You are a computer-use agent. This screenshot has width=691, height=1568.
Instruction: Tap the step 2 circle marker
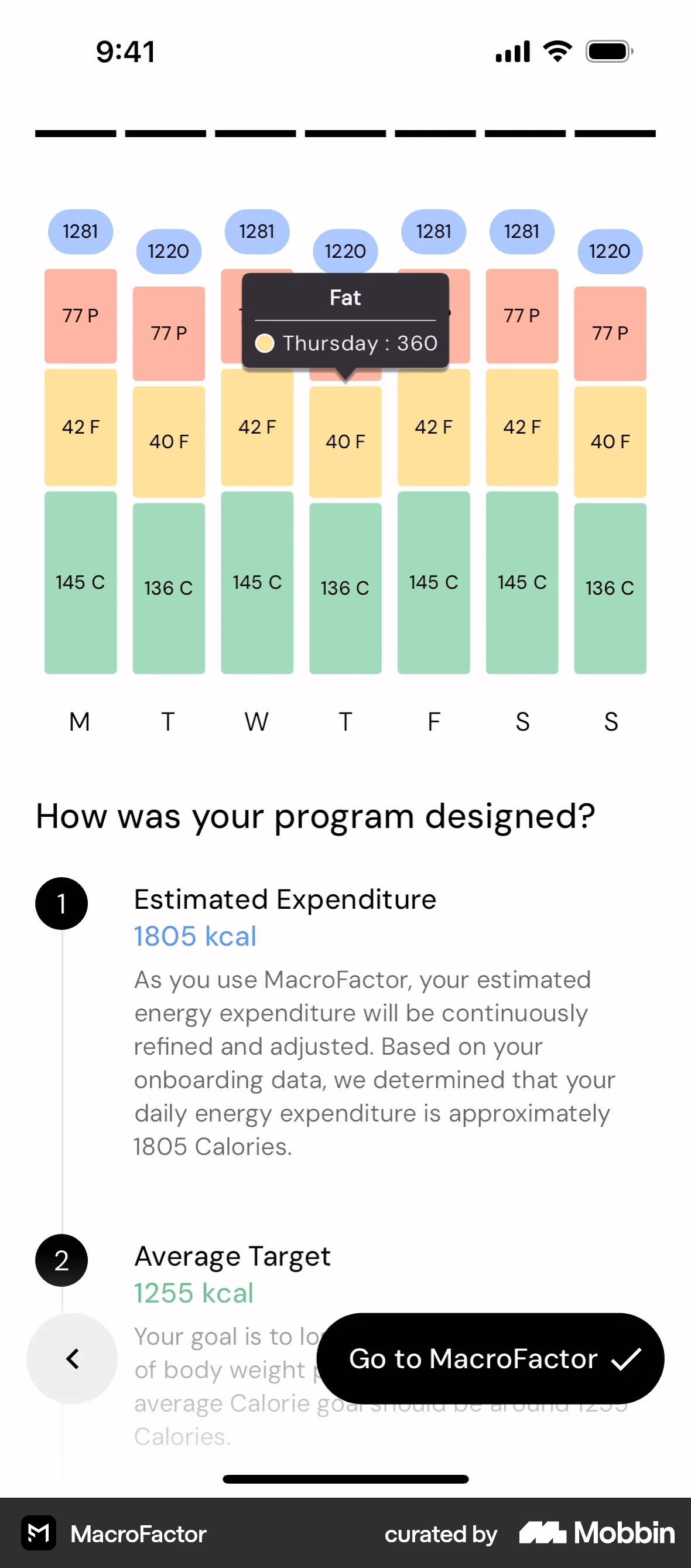(61, 1260)
